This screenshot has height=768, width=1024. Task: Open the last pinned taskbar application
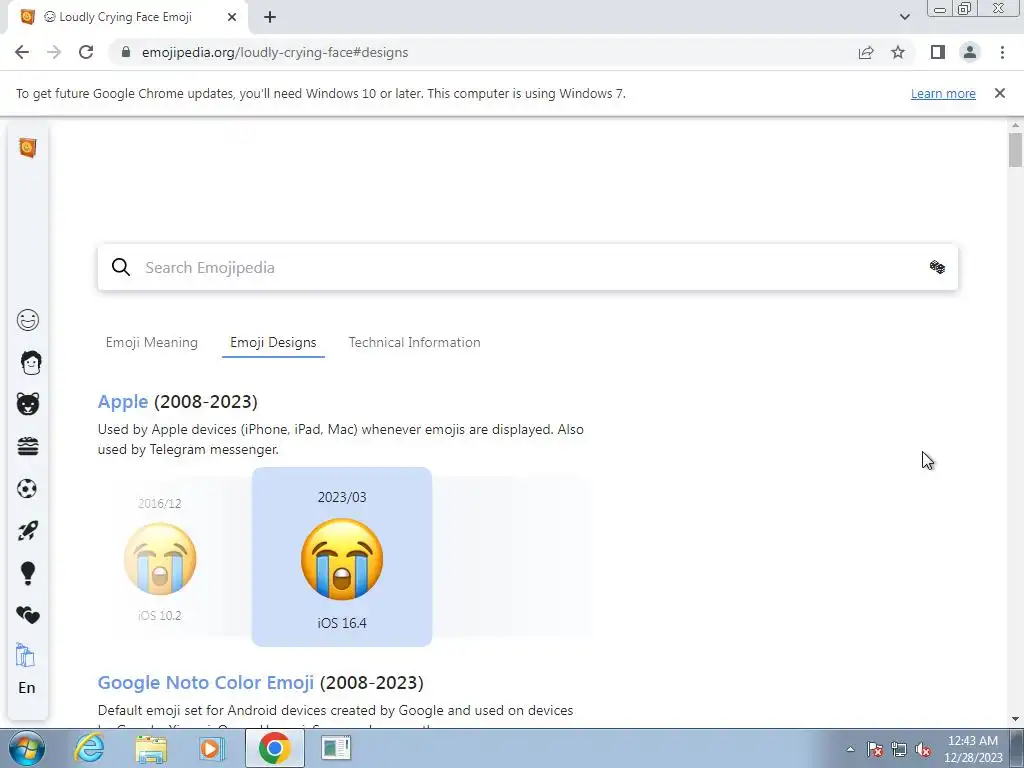coord(336,748)
